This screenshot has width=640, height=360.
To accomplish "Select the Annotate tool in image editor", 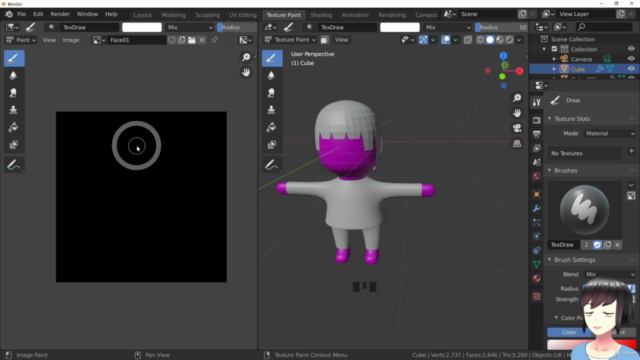I will [x=13, y=165].
